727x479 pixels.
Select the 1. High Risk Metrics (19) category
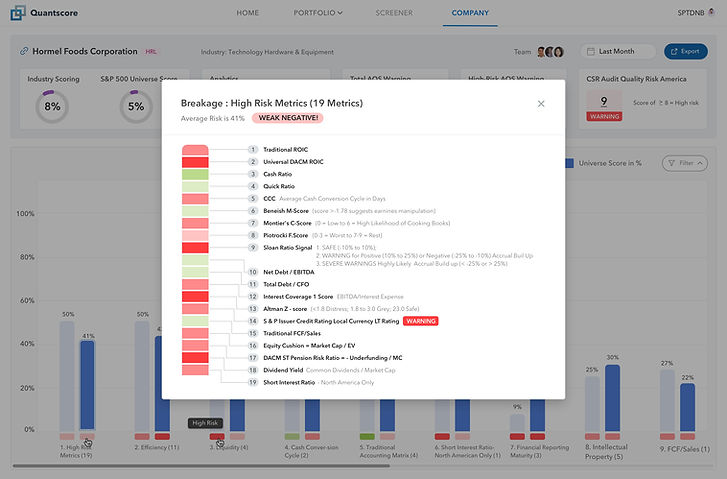point(76,451)
